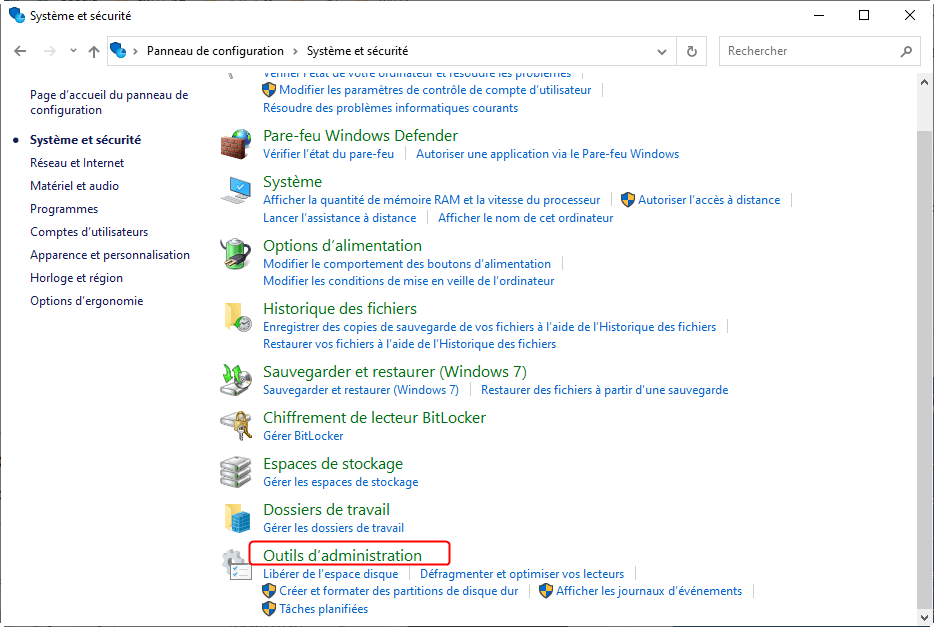Click Résoudre des problèmes informatiques courants
This screenshot has width=934, height=627.
pos(391,108)
